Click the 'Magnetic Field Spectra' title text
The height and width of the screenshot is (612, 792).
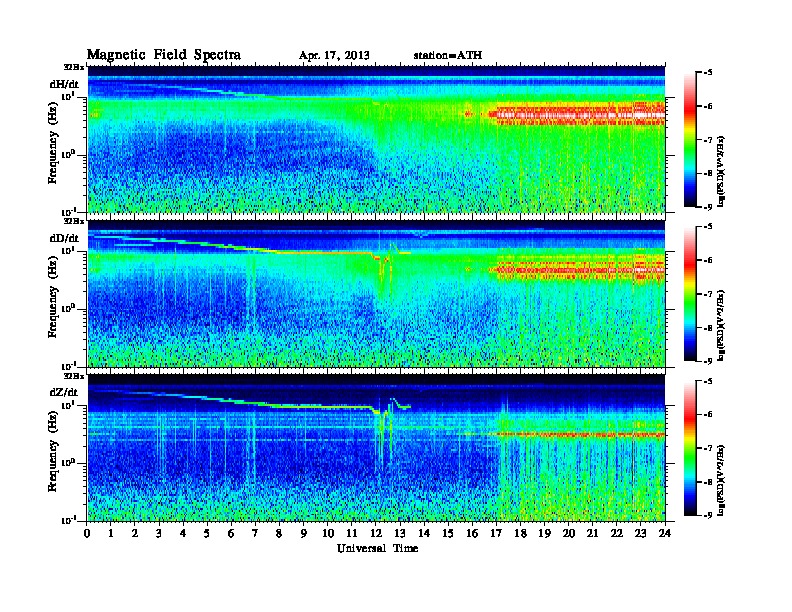[164, 55]
